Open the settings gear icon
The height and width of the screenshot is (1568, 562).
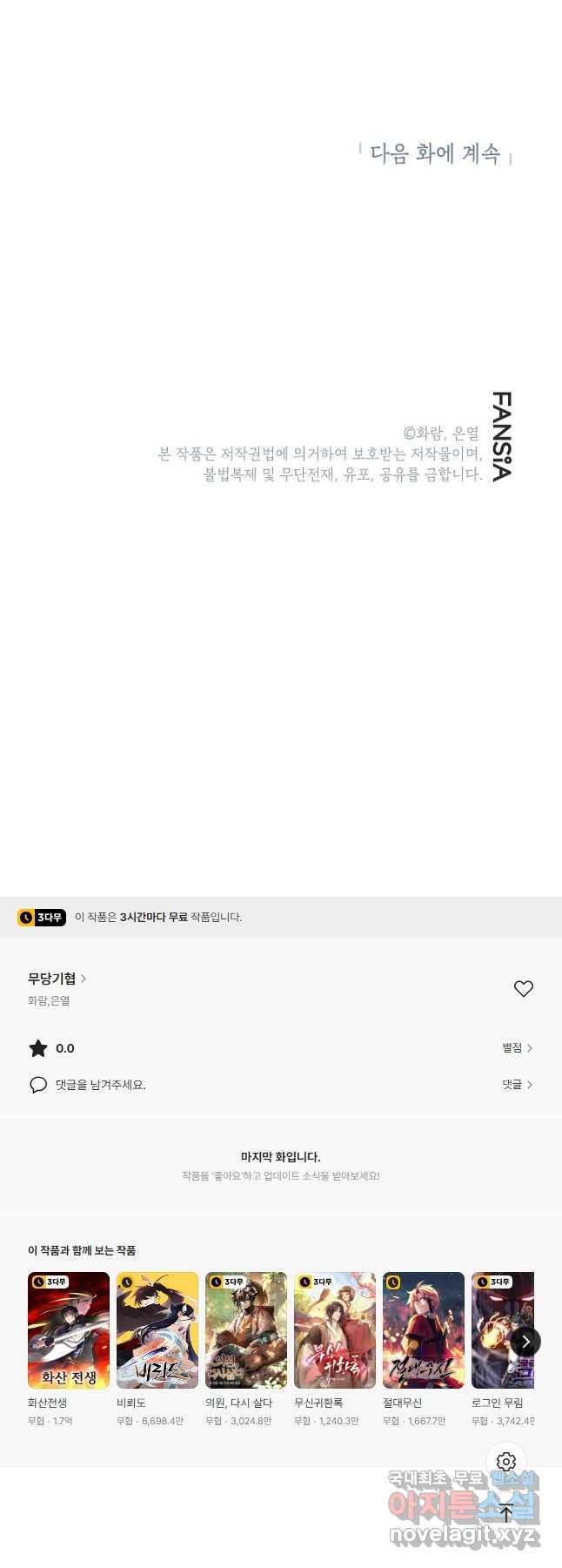(x=506, y=1462)
